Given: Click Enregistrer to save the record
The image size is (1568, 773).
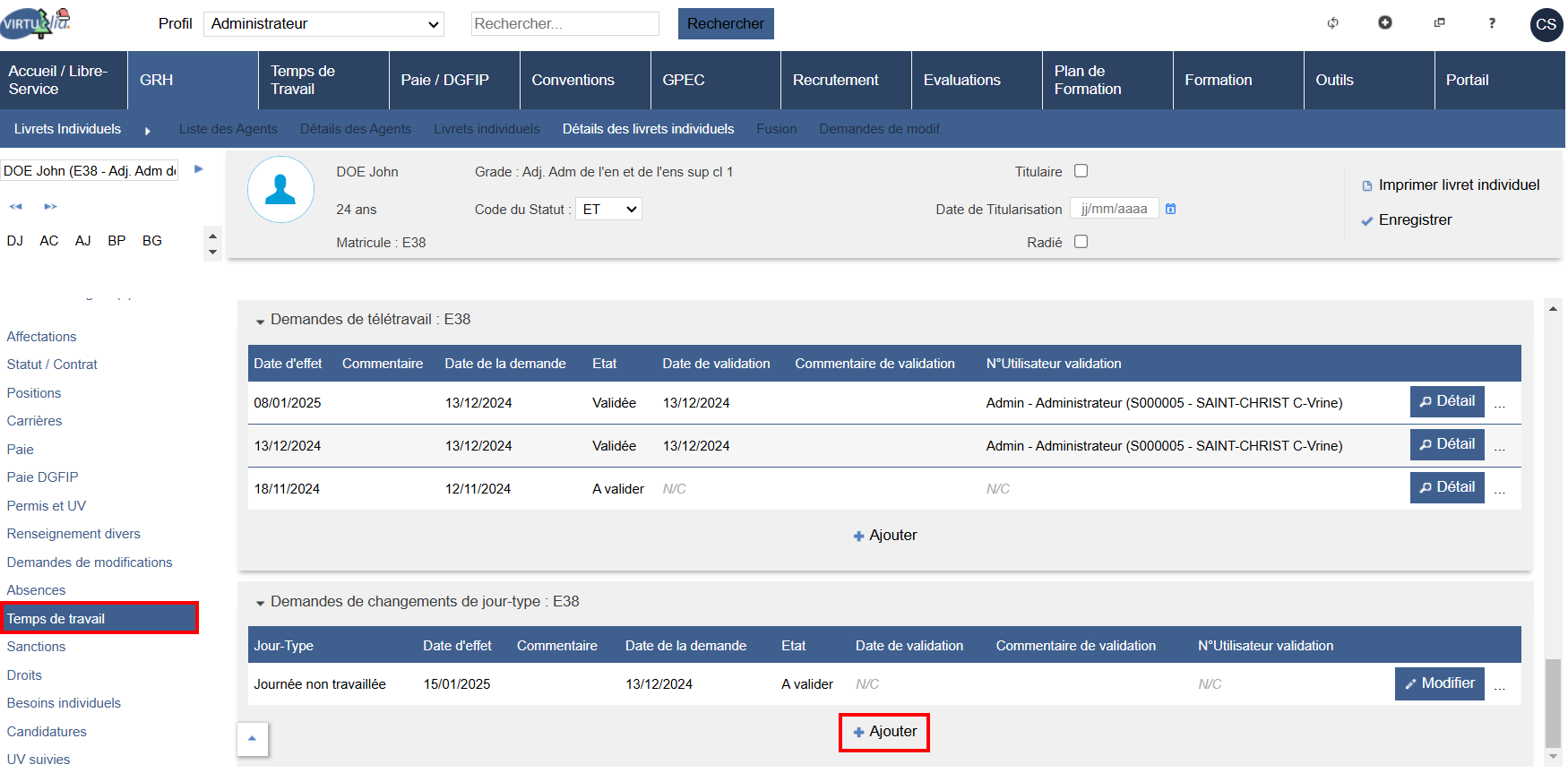Looking at the screenshot, I should (x=1414, y=220).
